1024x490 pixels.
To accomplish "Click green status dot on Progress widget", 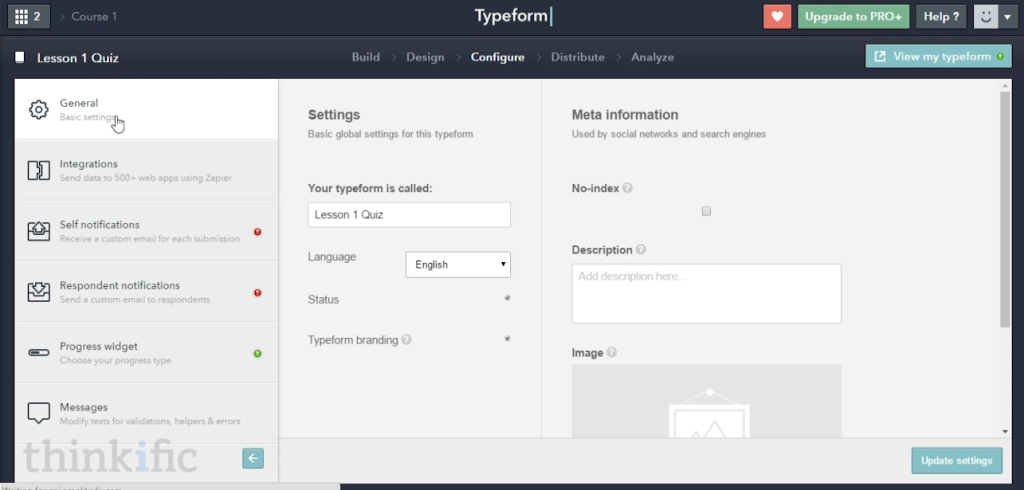I will (x=257, y=353).
